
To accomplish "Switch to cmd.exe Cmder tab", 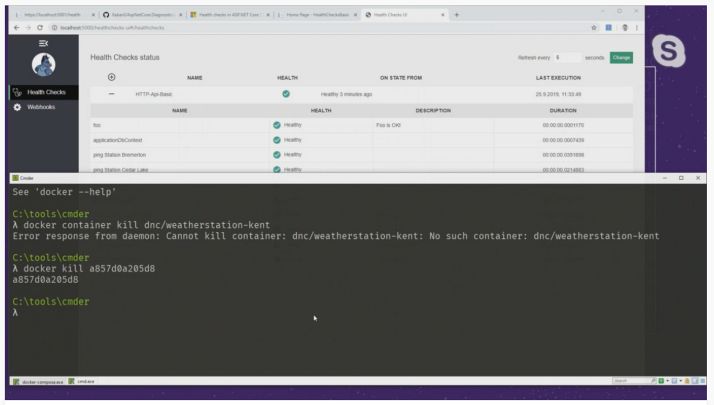I will click(x=82, y=381).
